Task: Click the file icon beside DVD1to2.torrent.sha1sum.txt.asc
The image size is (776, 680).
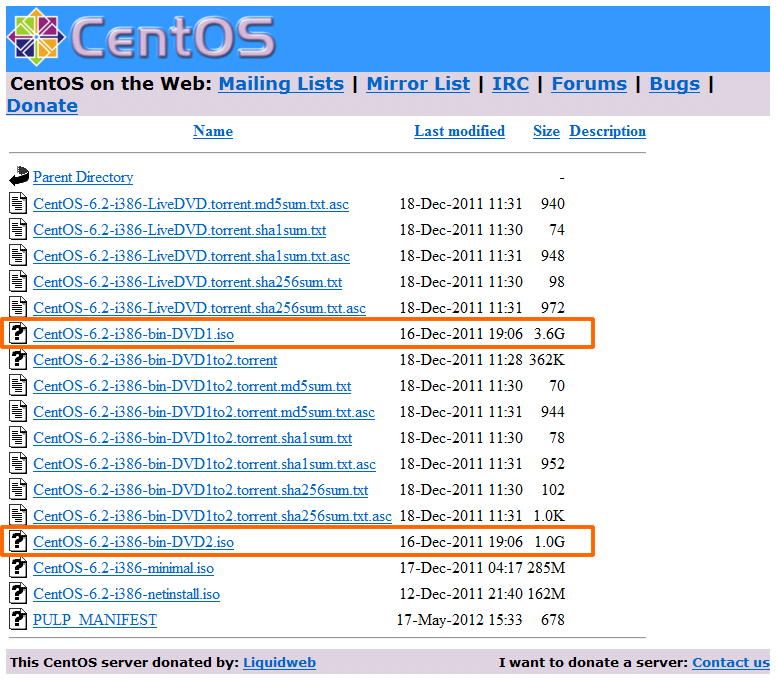Action: point(18,463)
